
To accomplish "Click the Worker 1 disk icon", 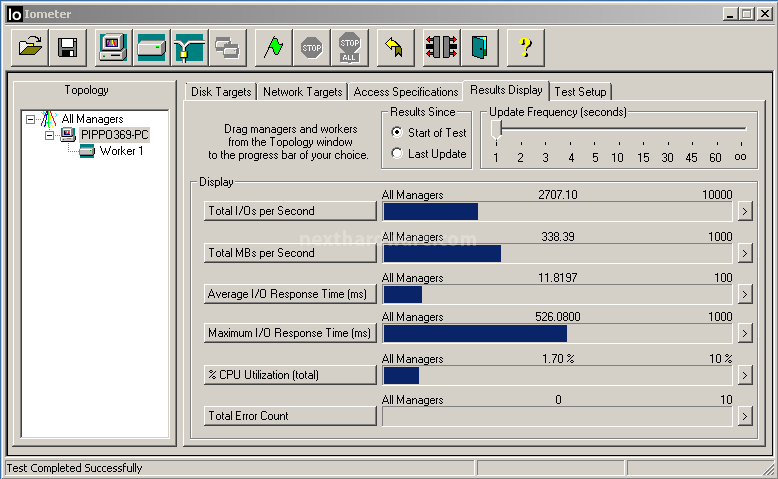I will [87, 150].
